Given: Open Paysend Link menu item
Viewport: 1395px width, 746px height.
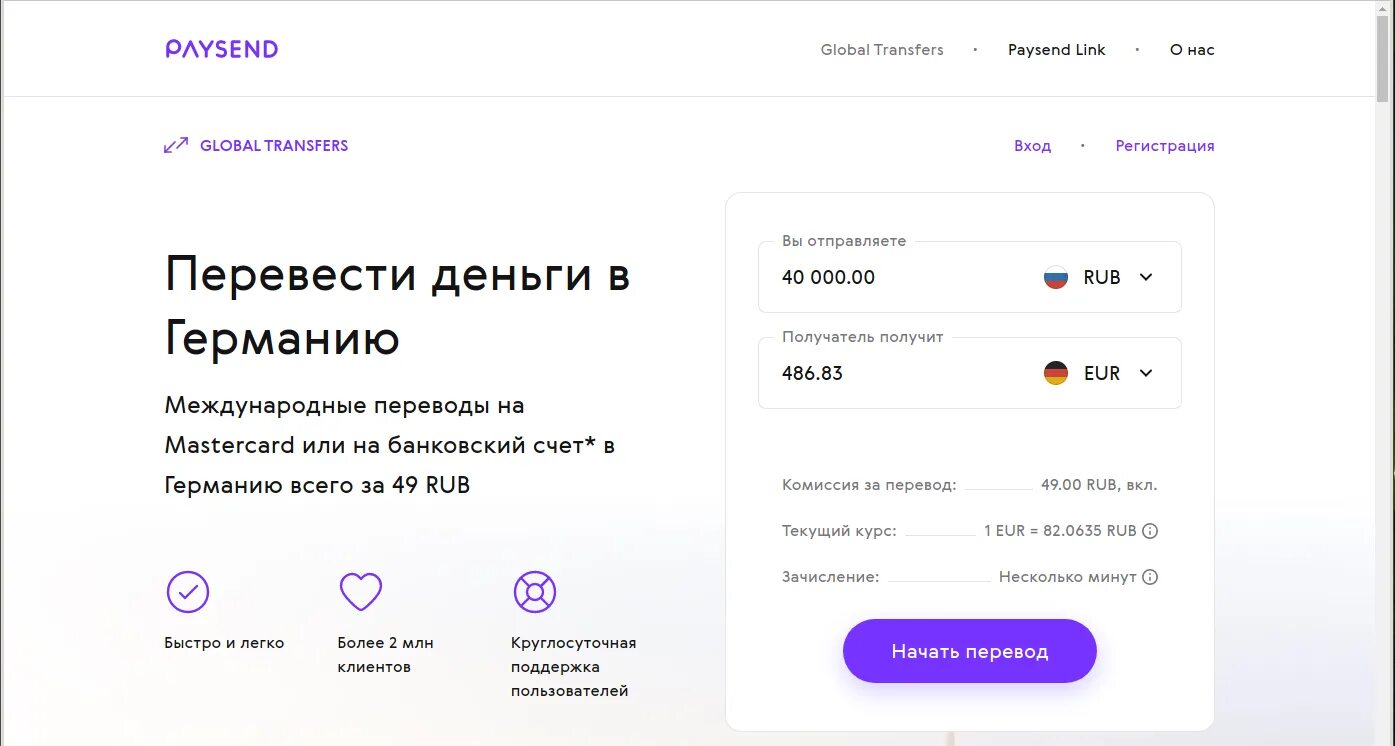Looking at the screenshot, I should coord(1057,50).
